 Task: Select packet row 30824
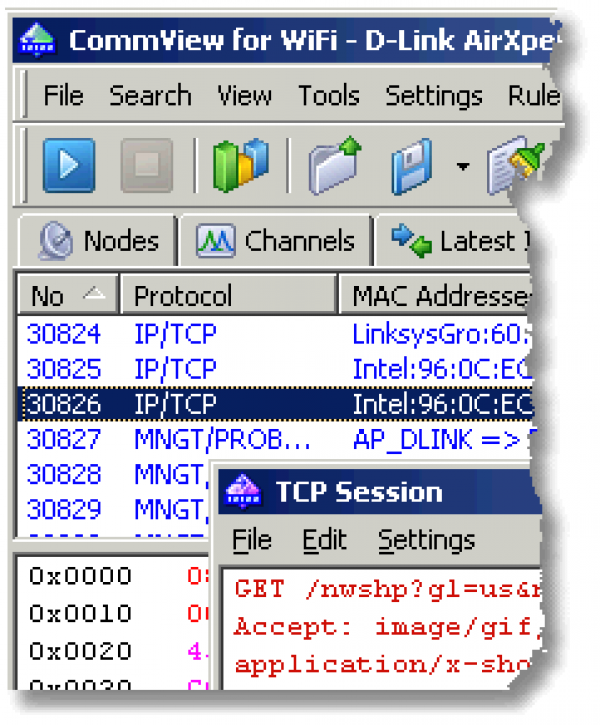coord(275,333)
